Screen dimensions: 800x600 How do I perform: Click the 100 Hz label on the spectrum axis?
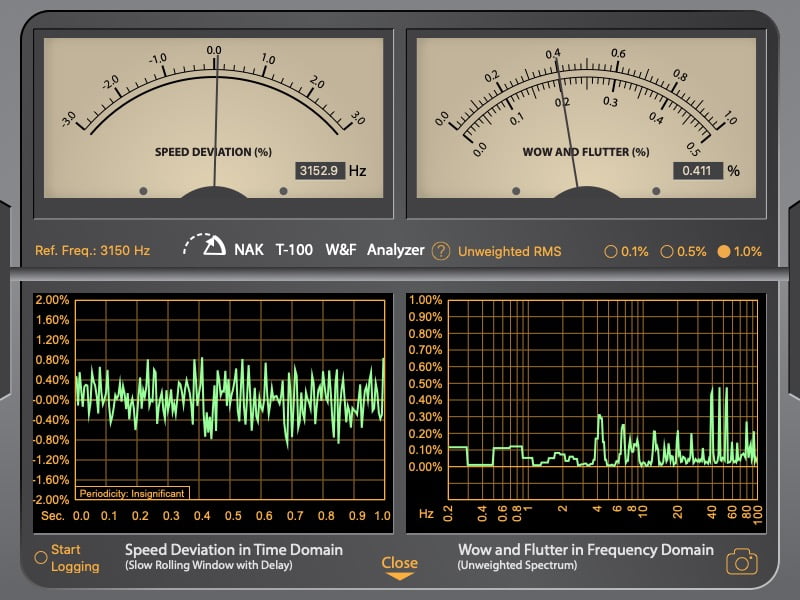(758, 513)
